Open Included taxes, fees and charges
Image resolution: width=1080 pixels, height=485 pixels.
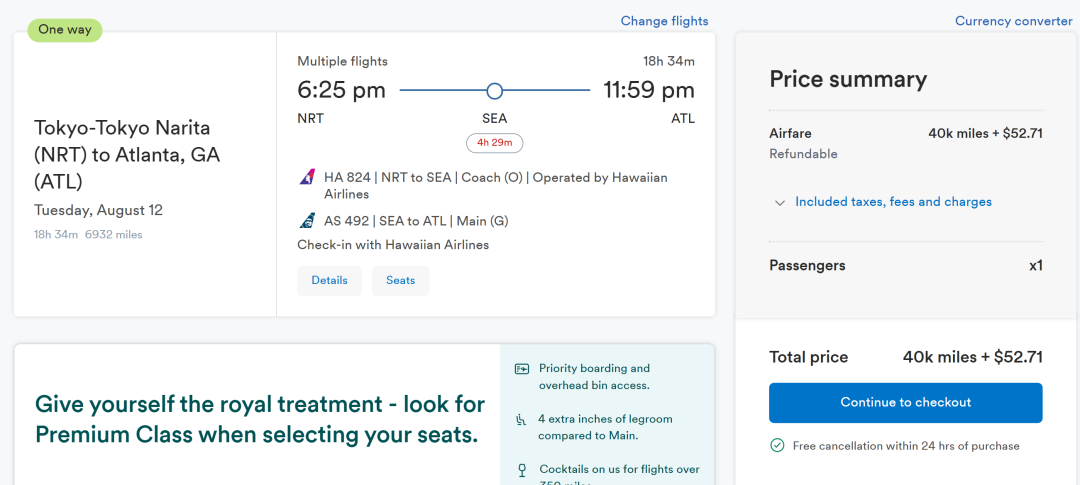click(x=893, y=202)
